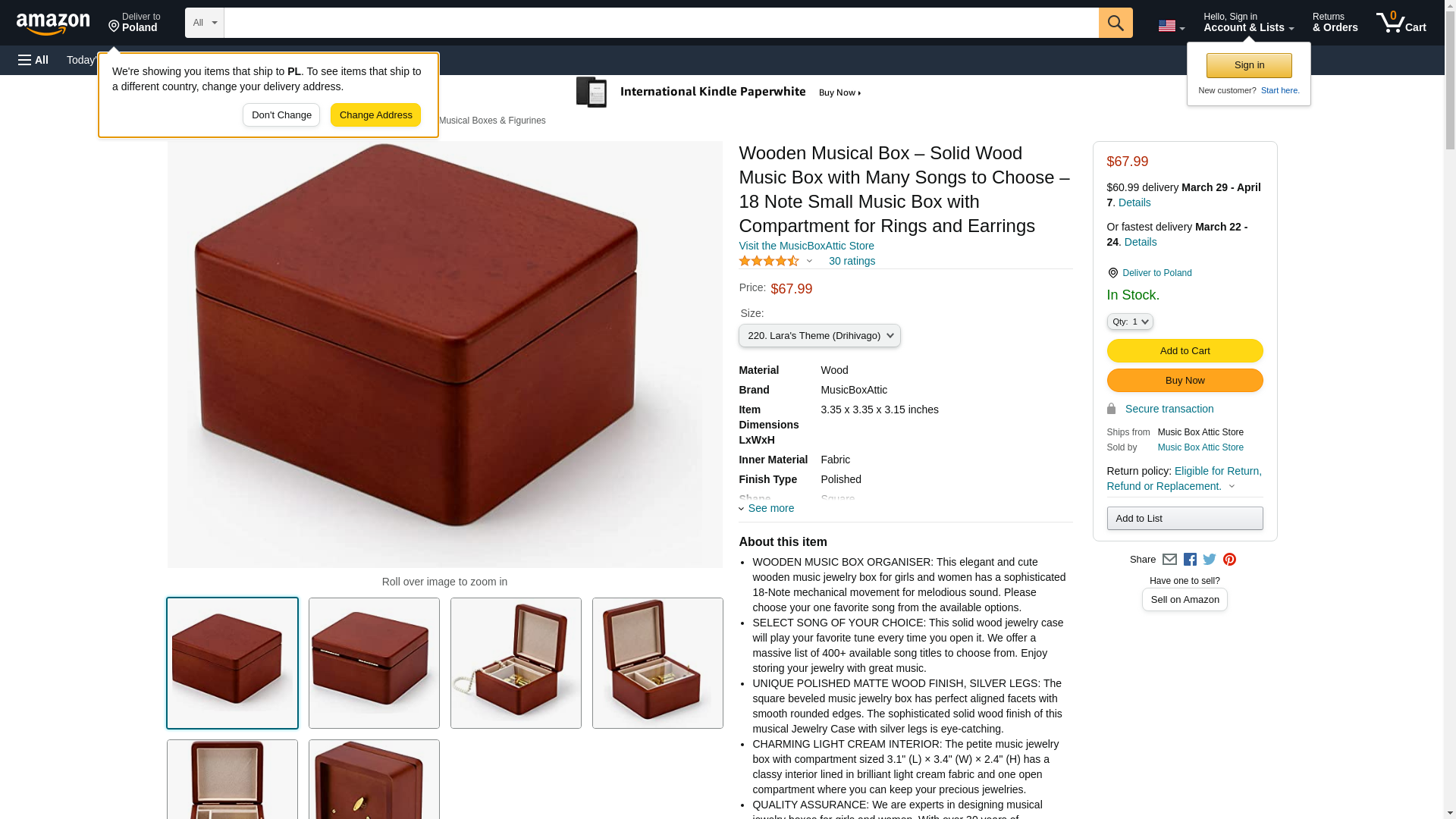
Task: Visit the MusicBoxAttic Store link
Action: click(806, 246)
